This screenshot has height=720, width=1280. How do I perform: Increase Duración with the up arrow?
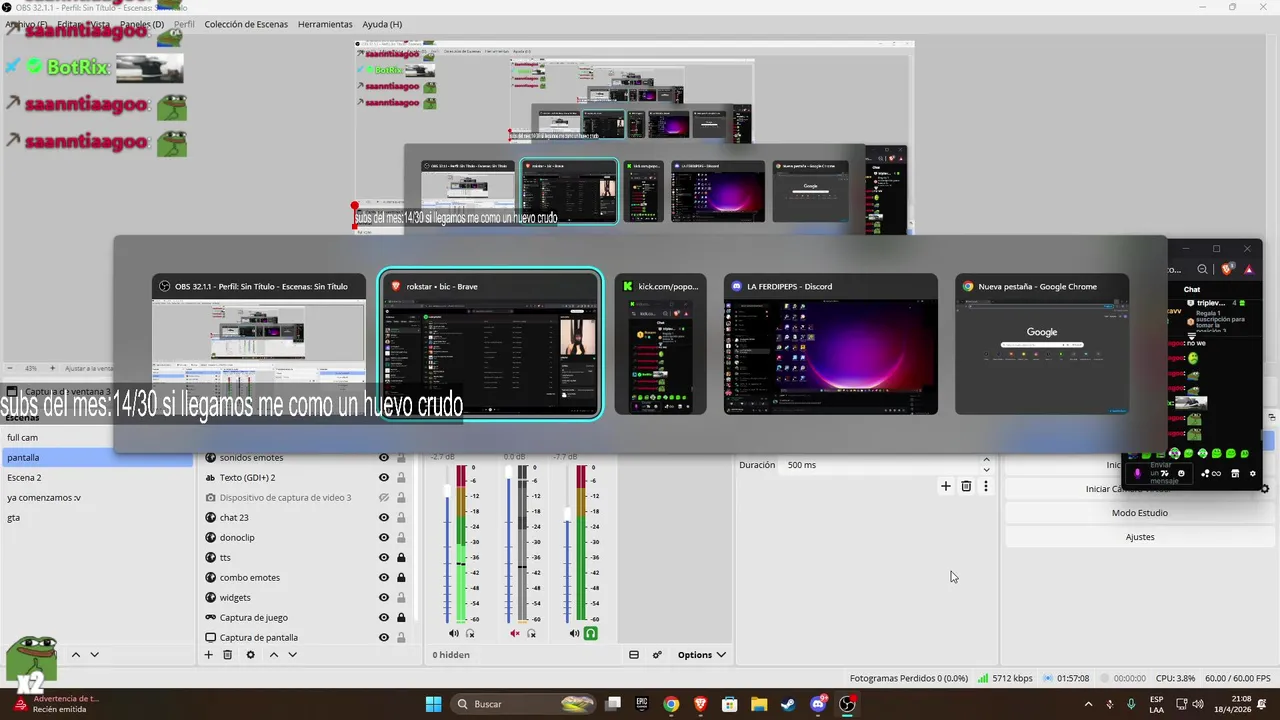pos(987,460)
